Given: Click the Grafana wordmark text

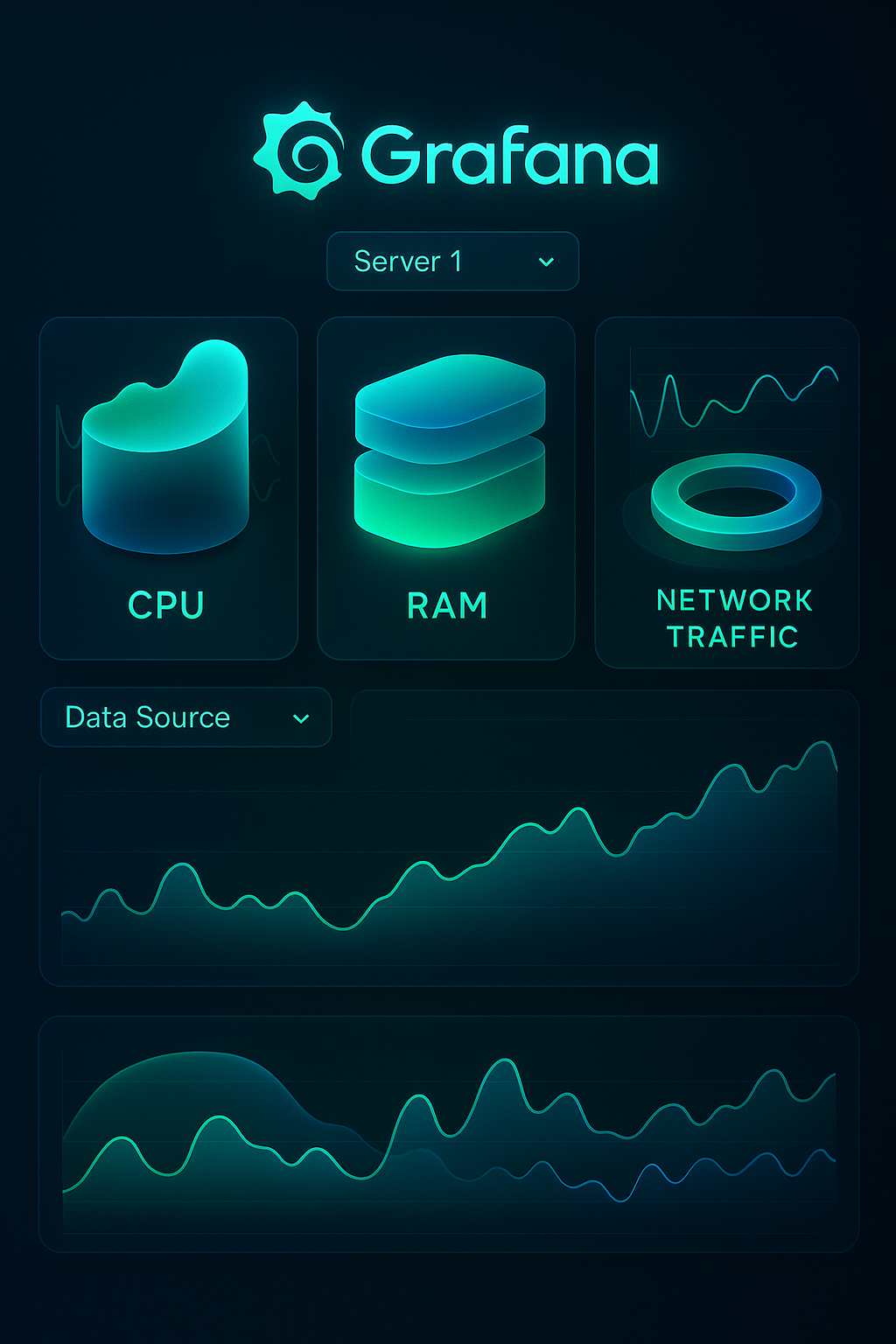Looking at the screenshot, I should (x=508, y=155).
